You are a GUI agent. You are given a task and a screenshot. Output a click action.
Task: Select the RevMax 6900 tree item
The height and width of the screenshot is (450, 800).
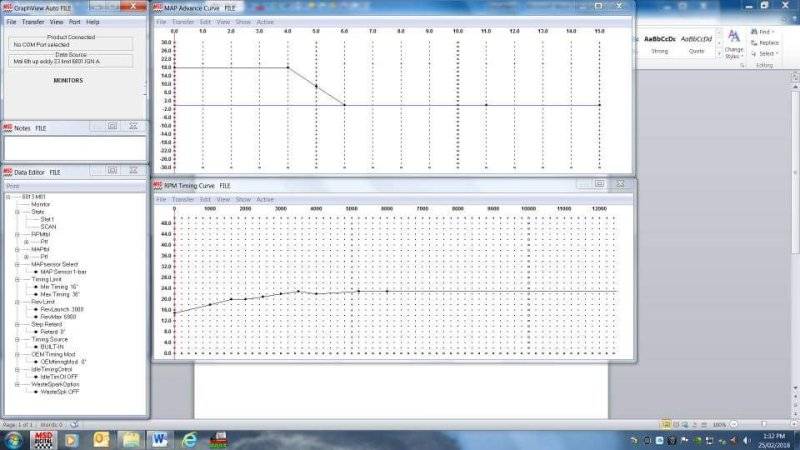tap(59, 317)
